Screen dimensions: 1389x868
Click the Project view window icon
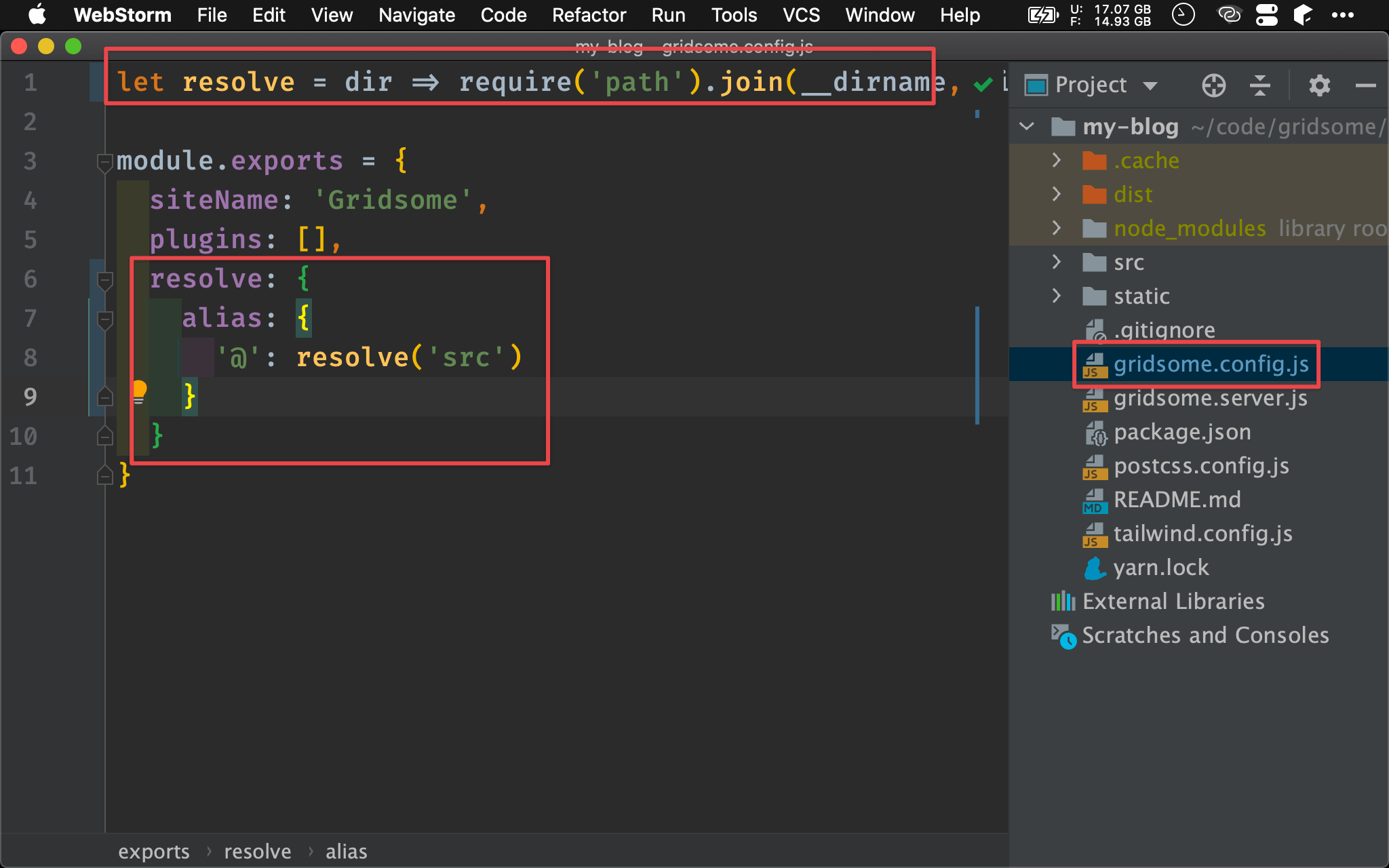1036,85
